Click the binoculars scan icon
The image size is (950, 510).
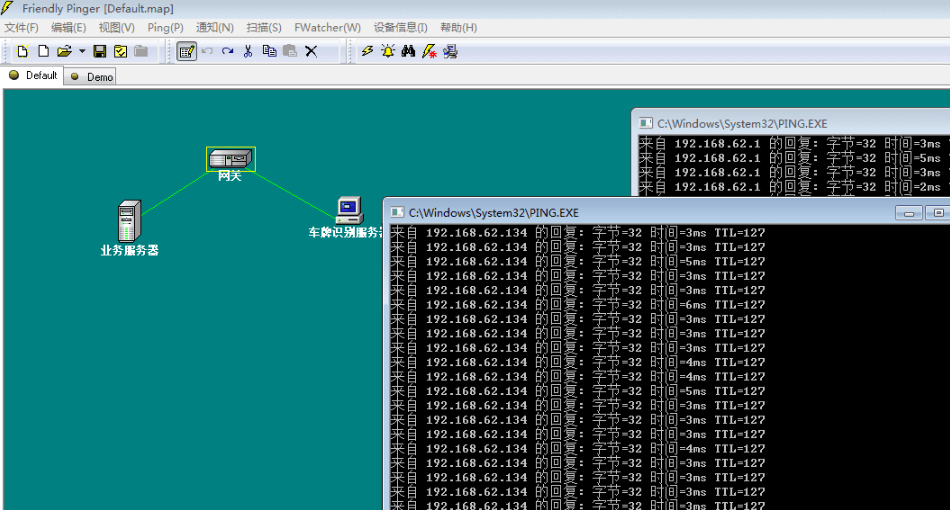[x=408, y=51]
